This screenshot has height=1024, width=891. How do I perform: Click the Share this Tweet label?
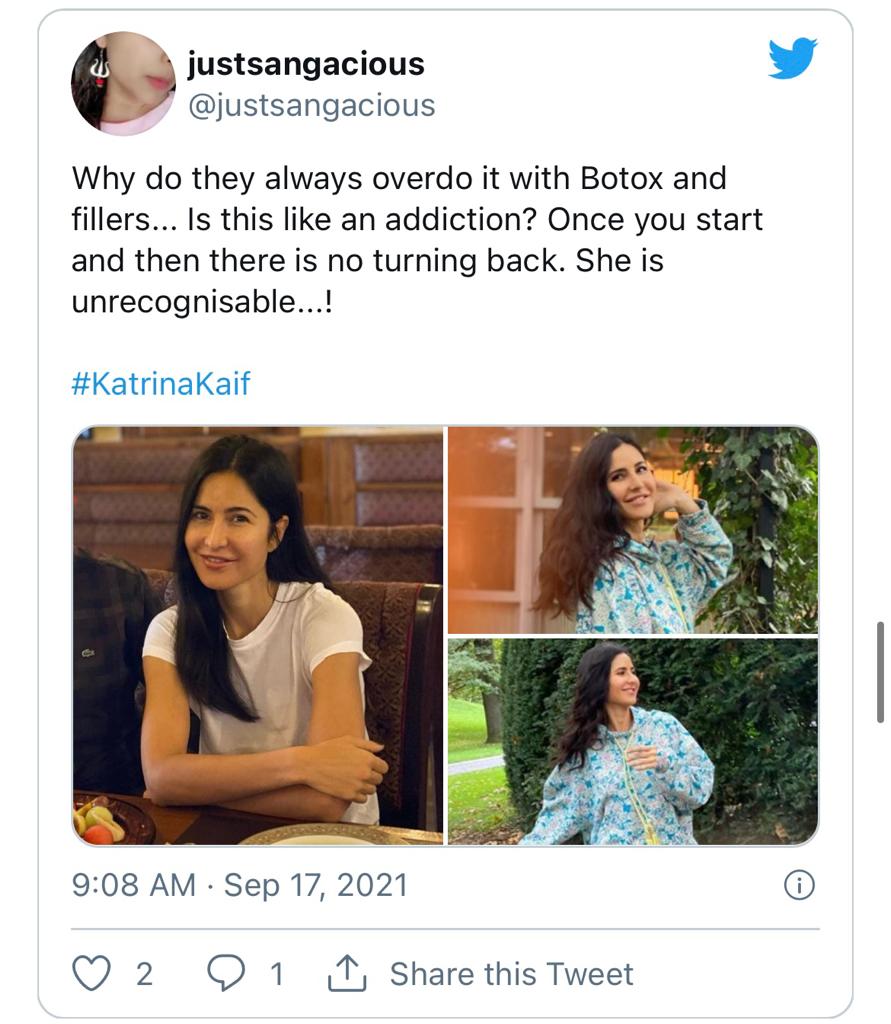pos(510,972)
